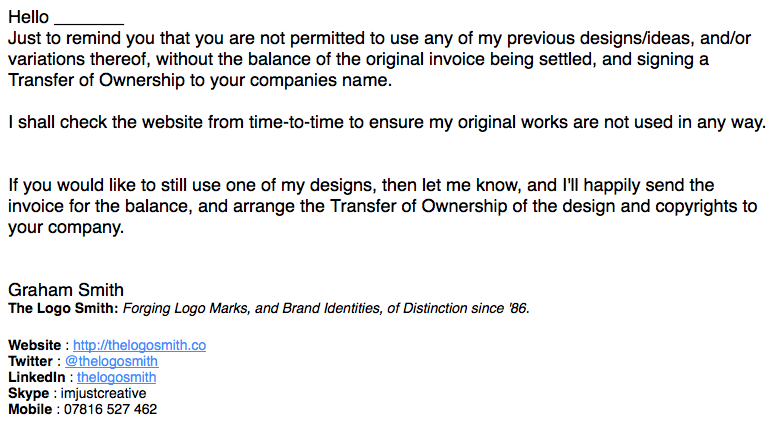This screenshot has height=424, width=774.
Task: Click the word 'Hello' in greeting
Action: pyautogui.click(x=28, y=17)
